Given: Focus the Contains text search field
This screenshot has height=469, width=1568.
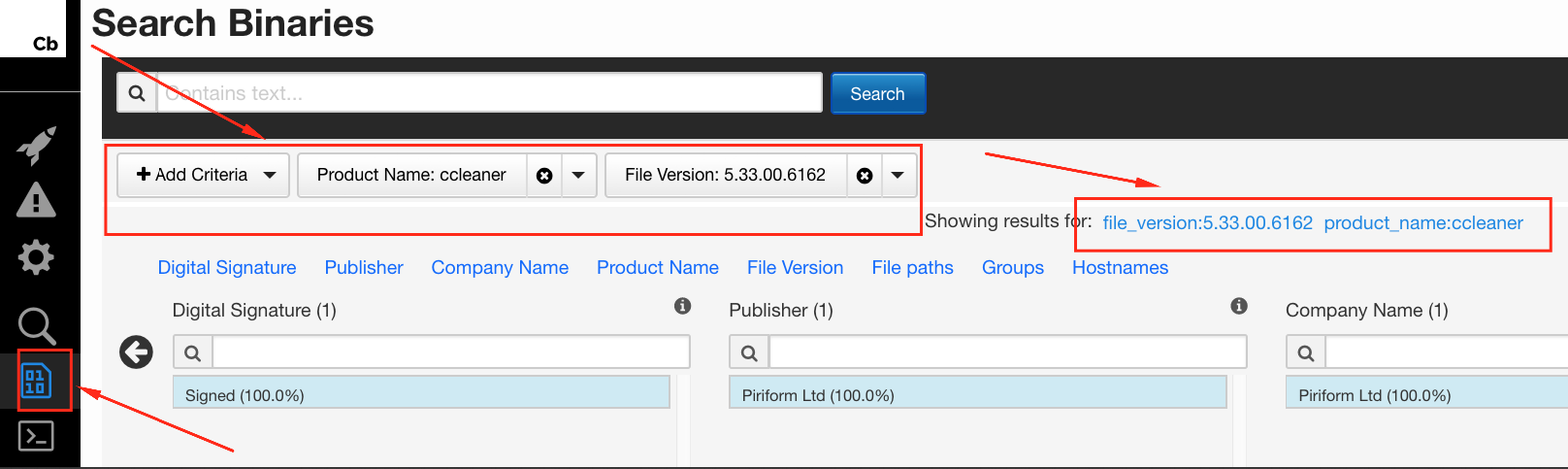Looking at the screenshot, I should [x=489, y=93].
